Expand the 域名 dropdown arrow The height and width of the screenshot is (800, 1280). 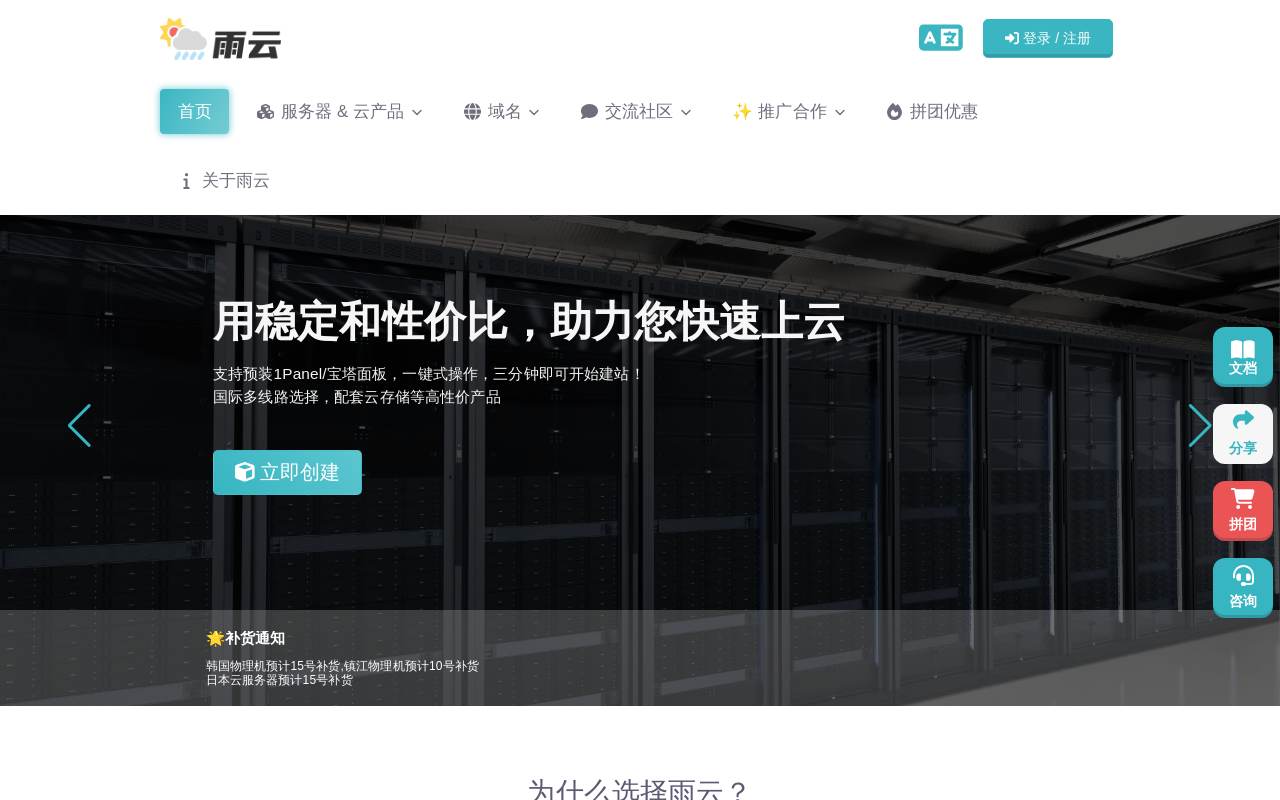(x=534, y=112)
